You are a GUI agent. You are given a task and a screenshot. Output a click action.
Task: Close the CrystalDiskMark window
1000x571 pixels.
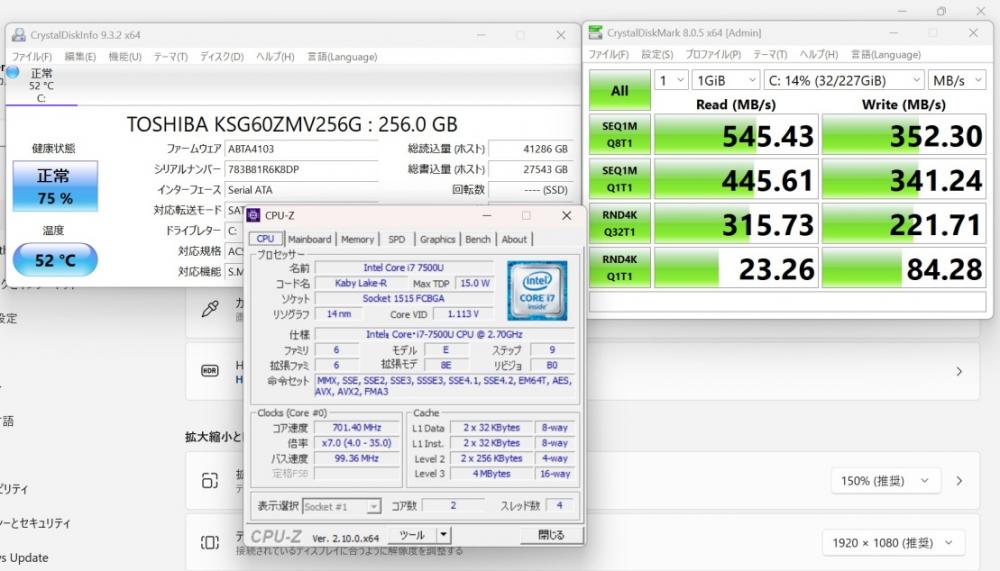(973, 33)
